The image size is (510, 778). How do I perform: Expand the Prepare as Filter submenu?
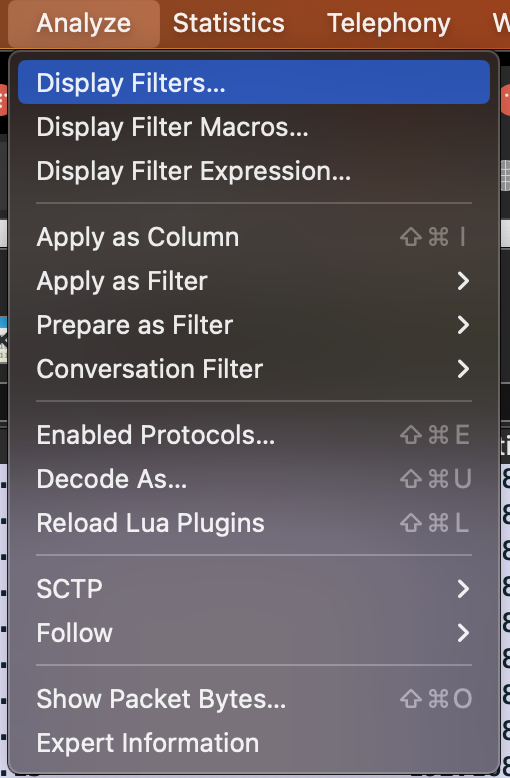pyautogui.click(x=254, y=325)
